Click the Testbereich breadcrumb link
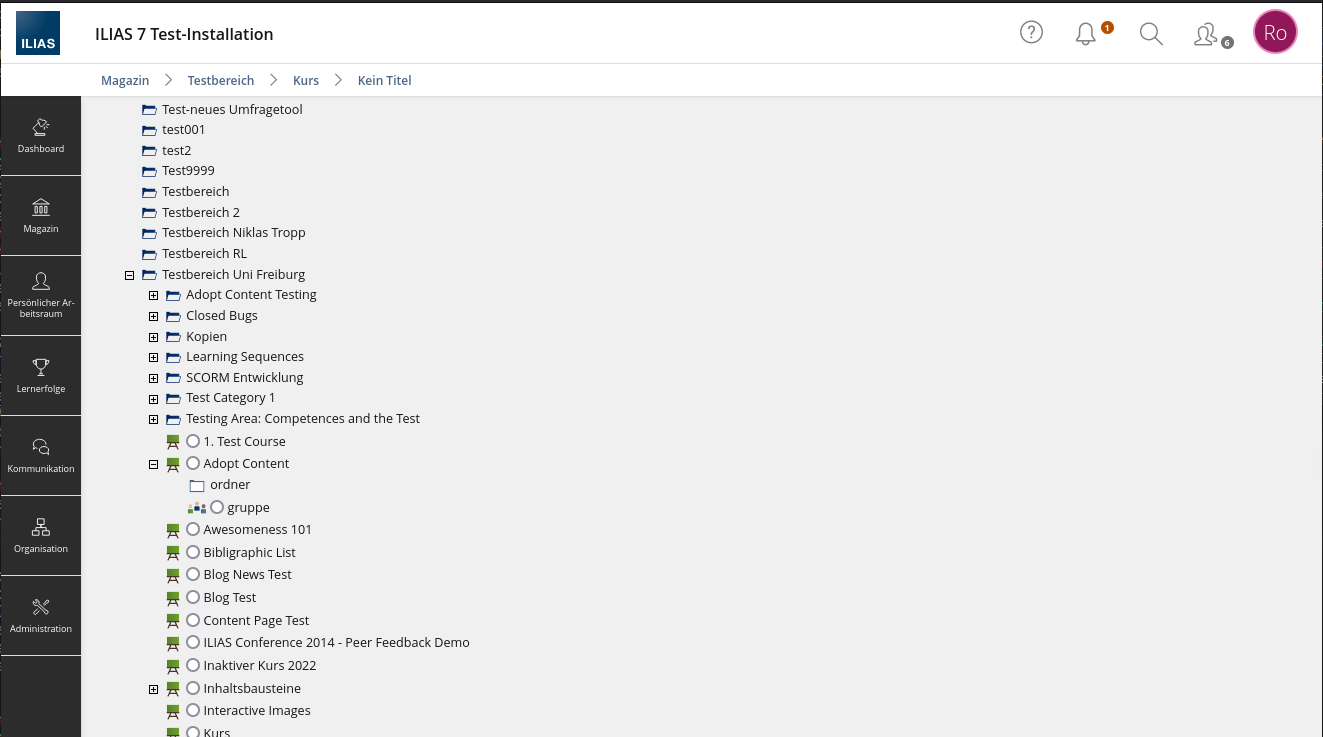Screen dimensions: 1323x737 [221, 80]
